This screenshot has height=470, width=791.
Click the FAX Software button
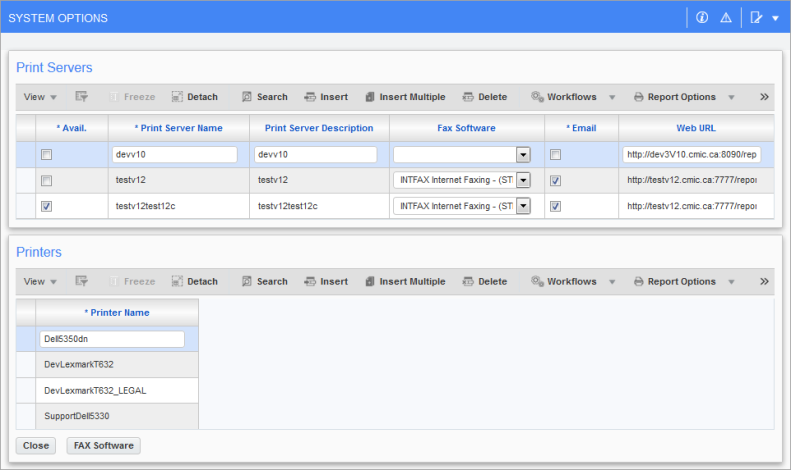(x=103, y=446)
